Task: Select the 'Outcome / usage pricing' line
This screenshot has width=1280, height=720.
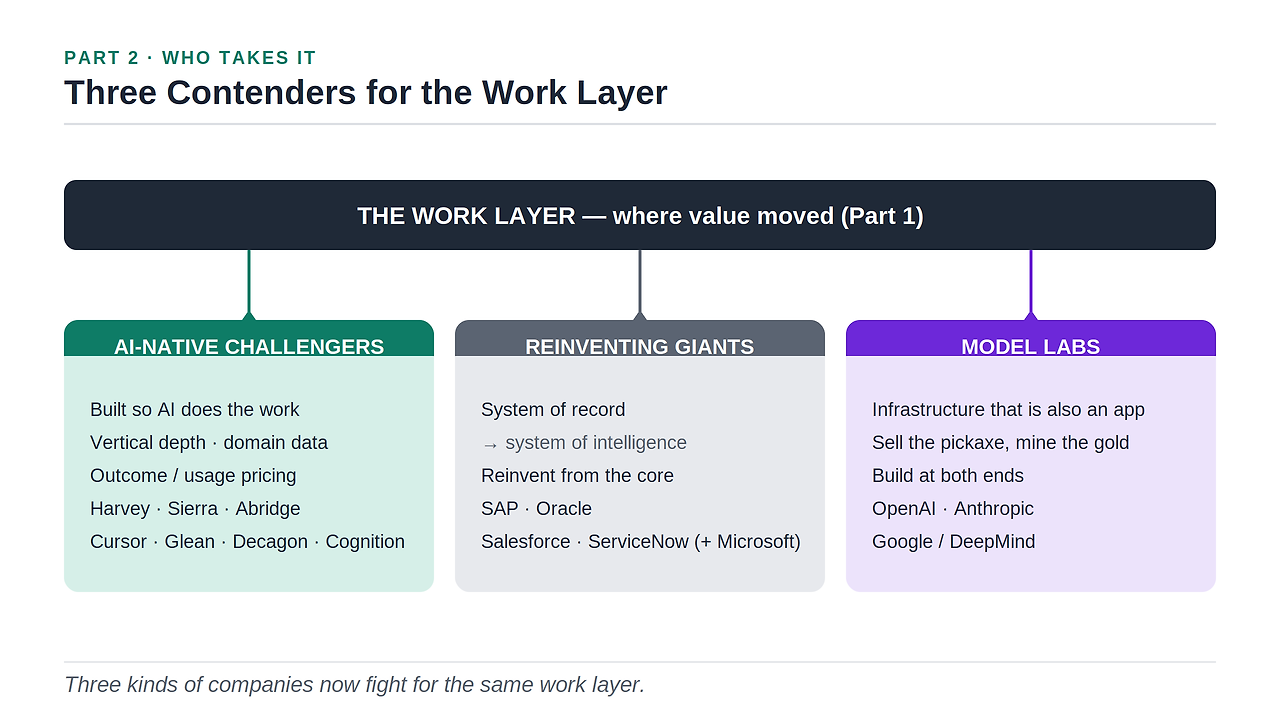Action: (193, 476)
